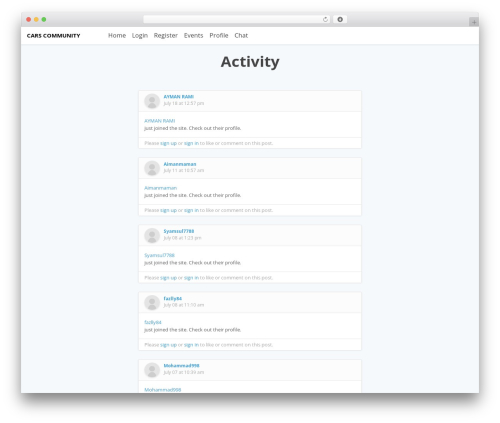Viewport: 500px width, 423px height.
Task: Click AYMAN RAMI's avatar image
Action: point(152,101)
